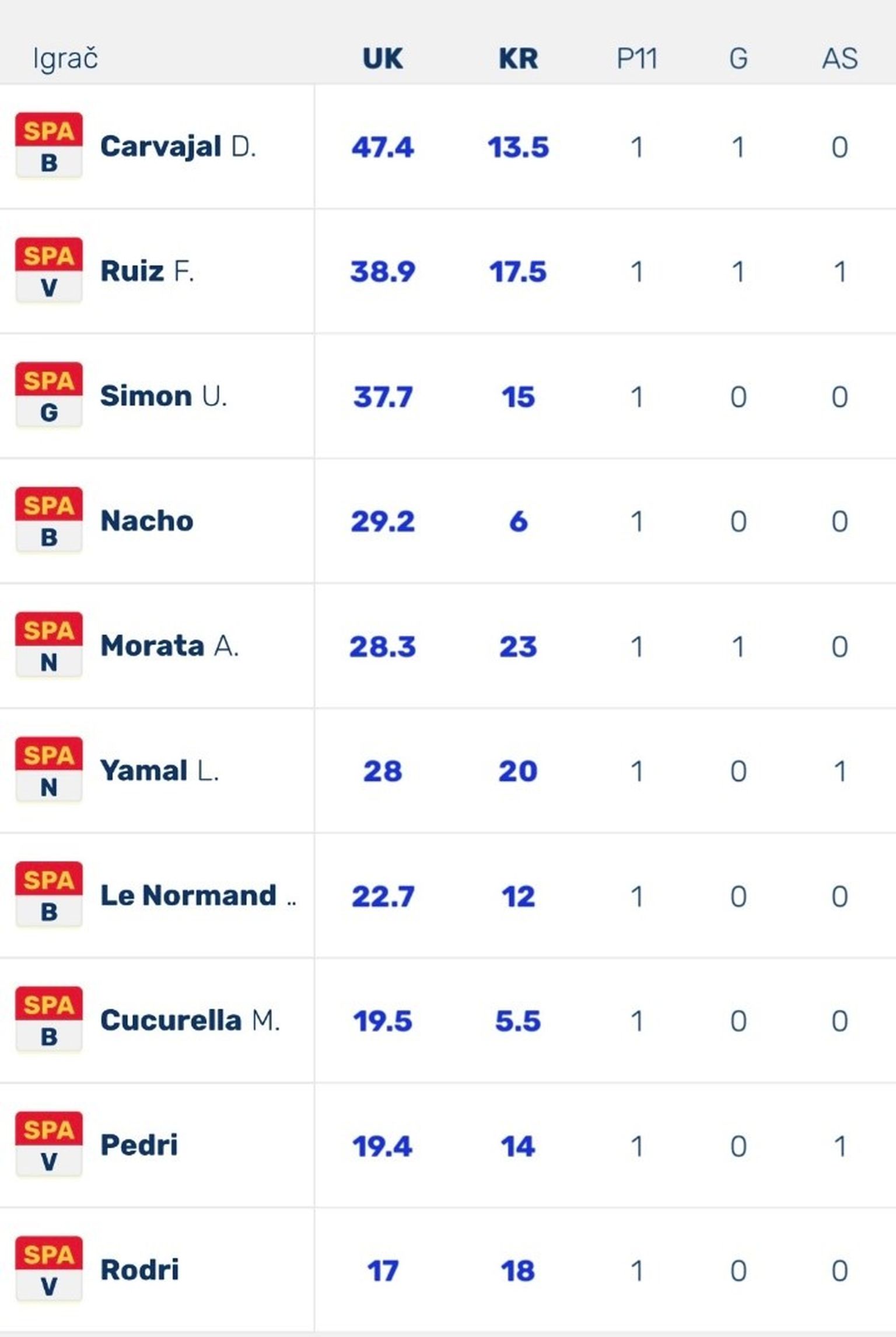The height and width of the screenshot is (1337, 896).
Task: Sort by G goals column header
Action: (738, 58)
